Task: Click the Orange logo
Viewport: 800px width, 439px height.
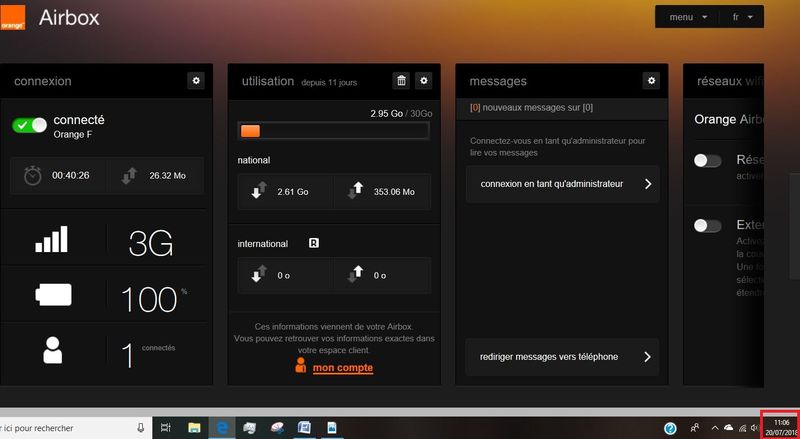Action: 13,18
